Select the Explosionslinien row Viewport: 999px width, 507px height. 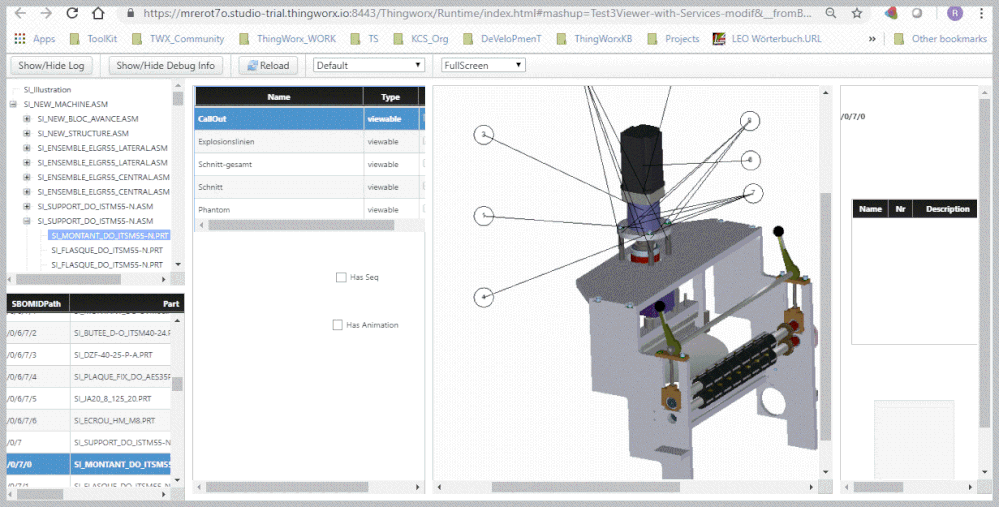click(310, 141)
